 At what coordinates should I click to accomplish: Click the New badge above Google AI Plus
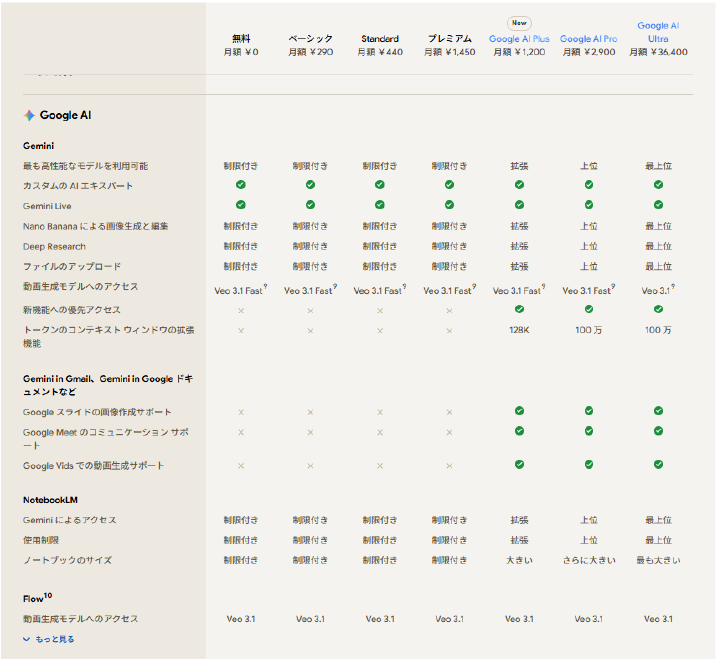(x=519, y=23)
